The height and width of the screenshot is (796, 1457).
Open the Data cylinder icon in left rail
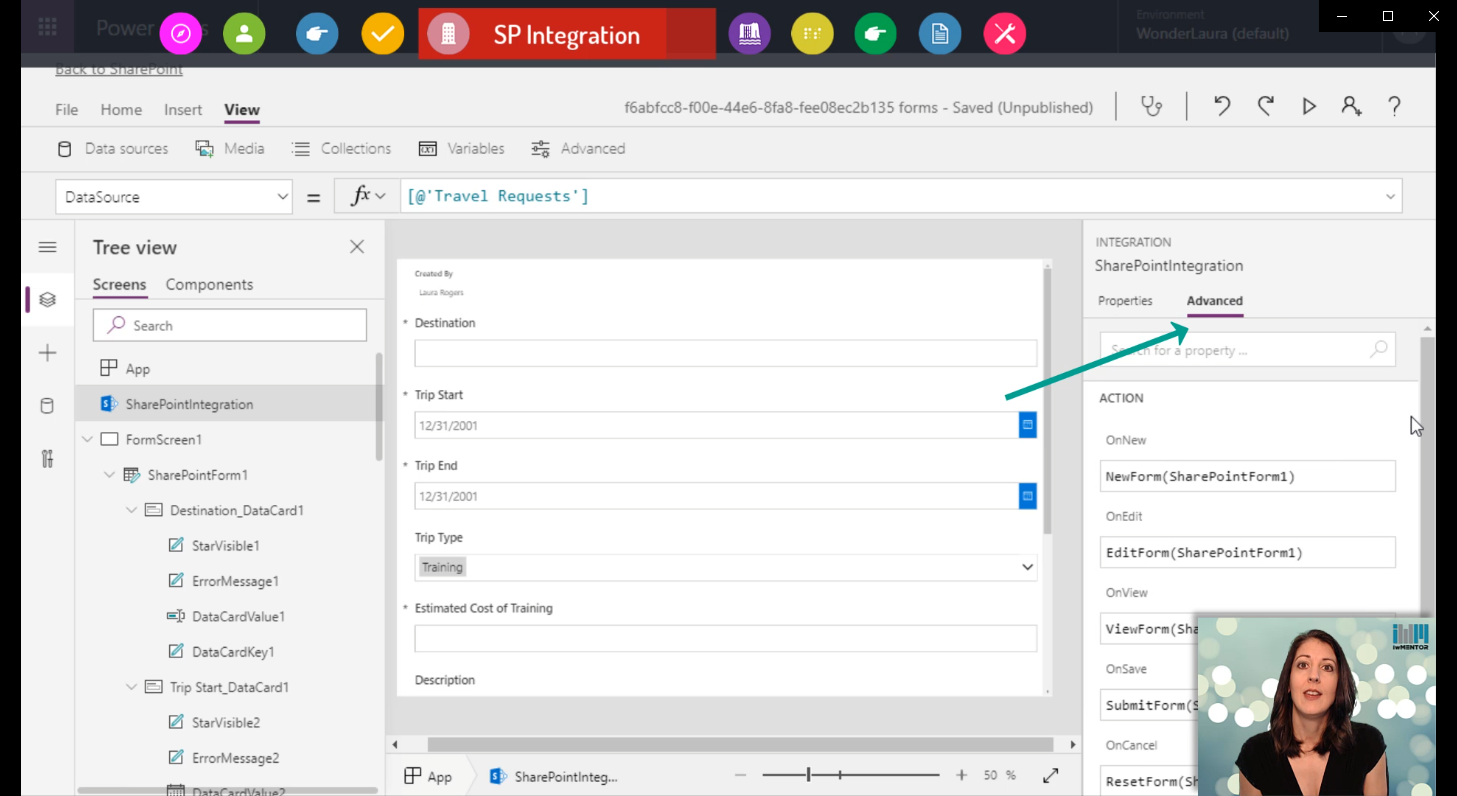pos(47,406)
